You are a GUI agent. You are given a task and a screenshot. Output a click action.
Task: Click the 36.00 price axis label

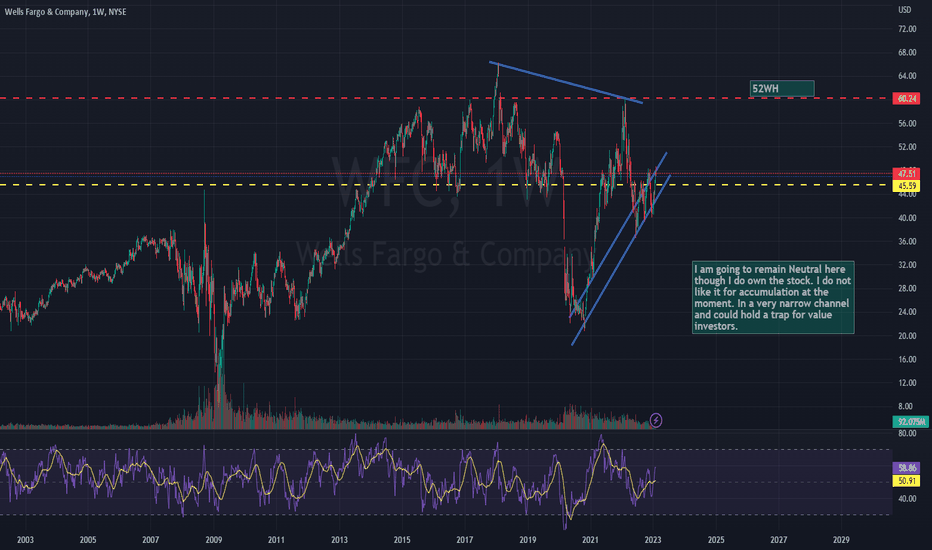point(907,241)
